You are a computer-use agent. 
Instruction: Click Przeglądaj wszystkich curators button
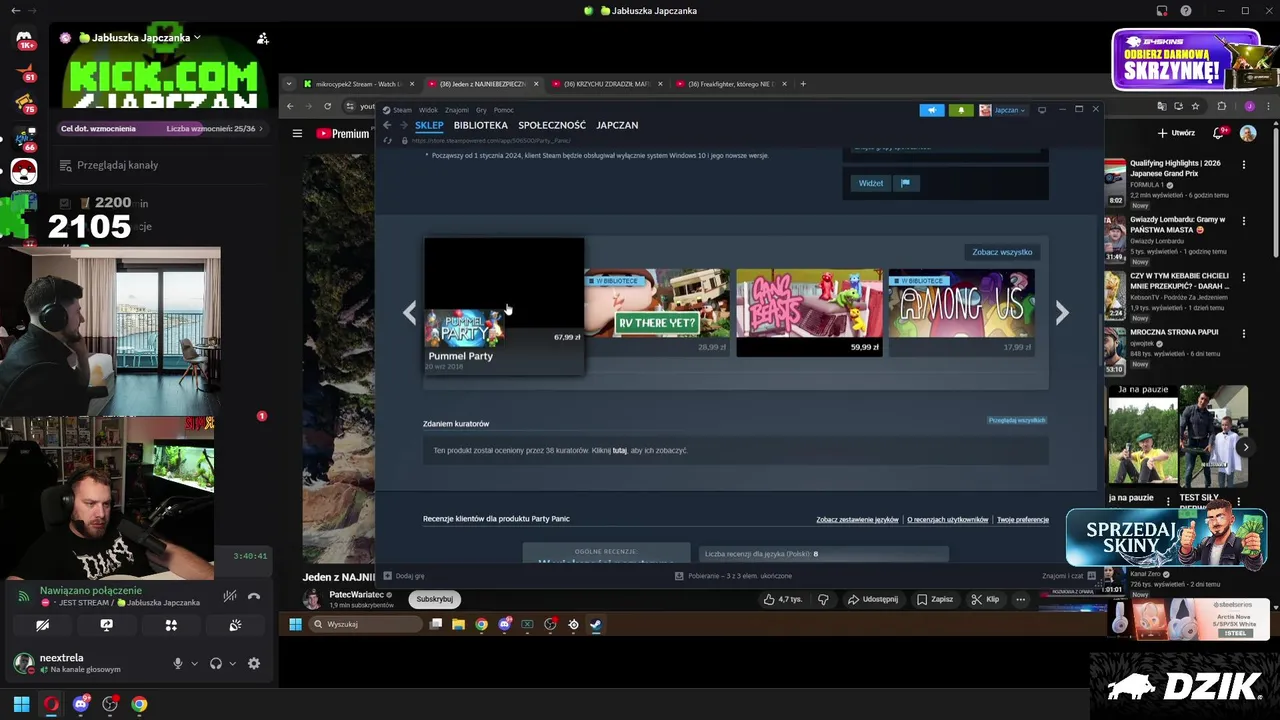point(1017,420)
